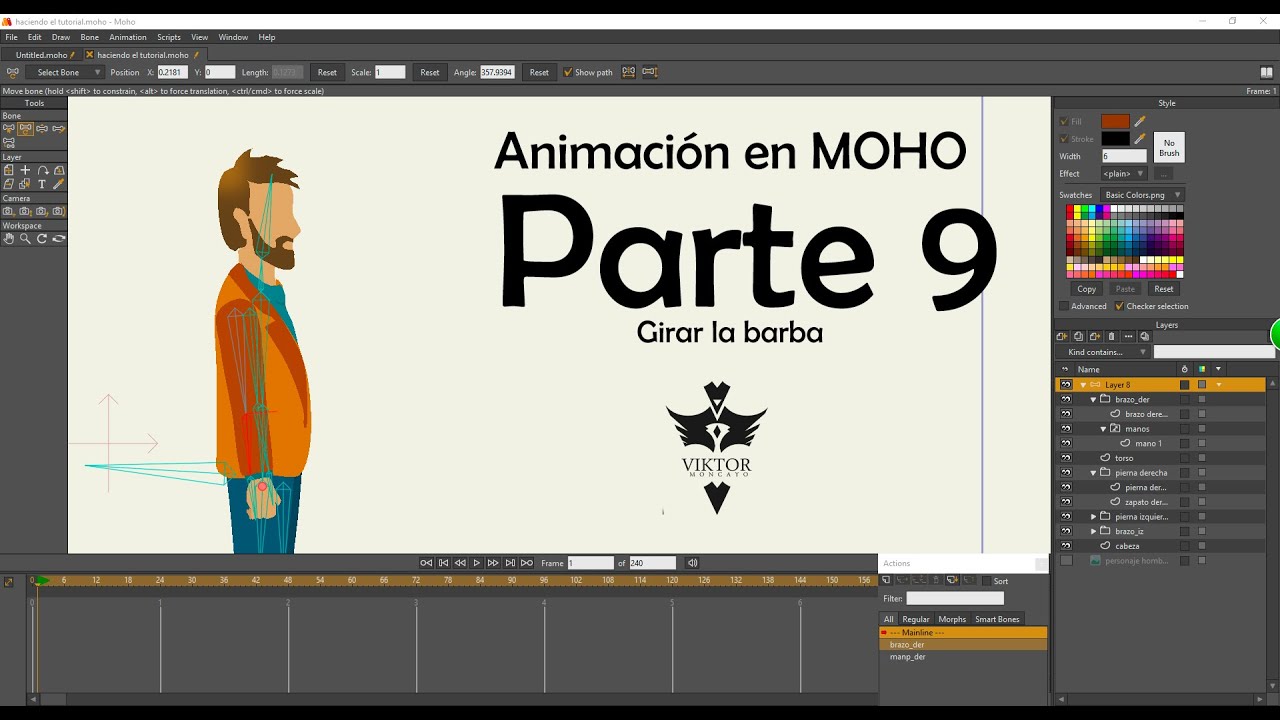This screenshot has width=1280, height=720.
Task: Click the Duplicate Layer icon
Action: click(1078, 337)
